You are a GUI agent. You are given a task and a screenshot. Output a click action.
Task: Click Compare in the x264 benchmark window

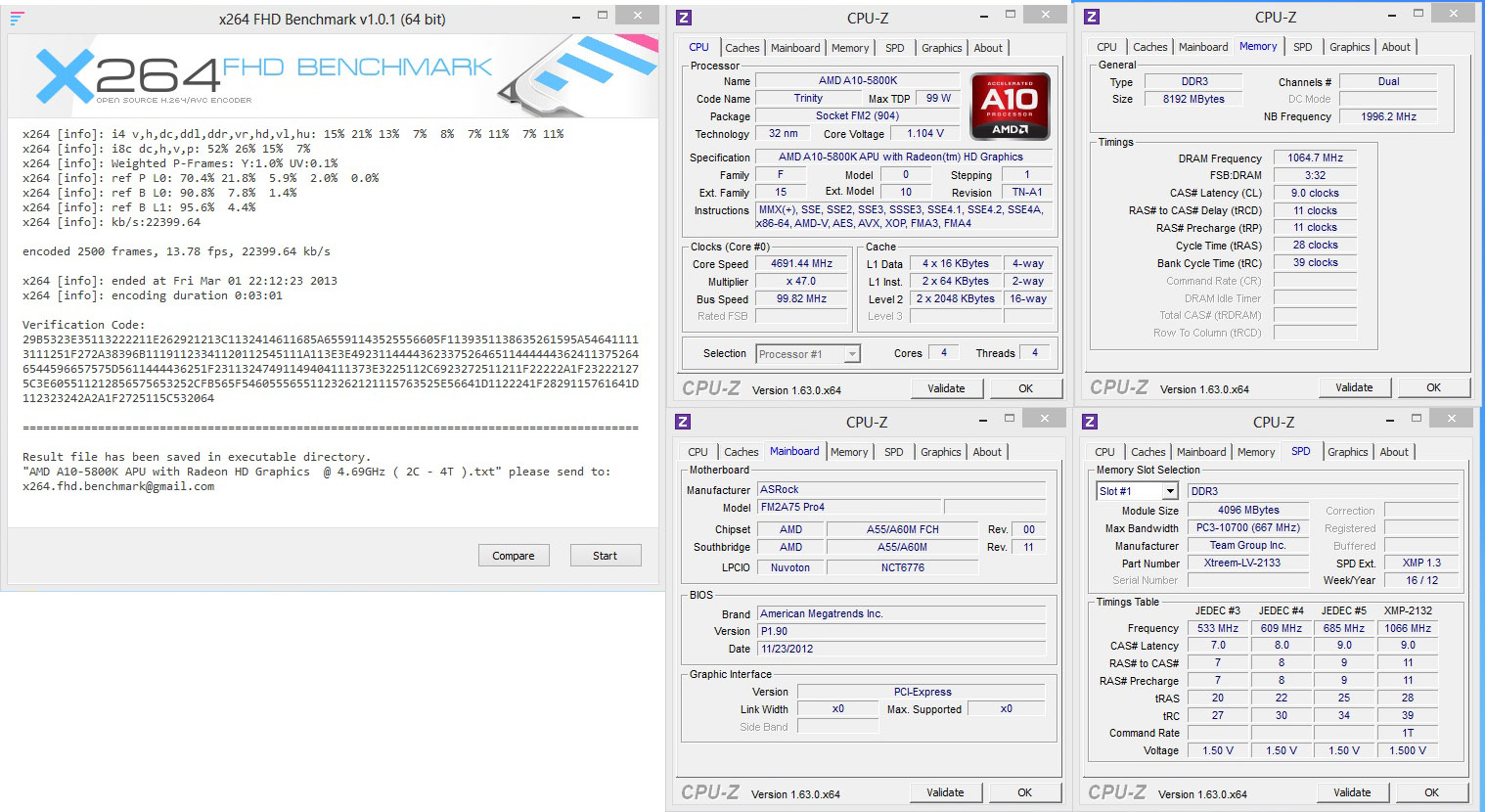(x=514, y=556)
